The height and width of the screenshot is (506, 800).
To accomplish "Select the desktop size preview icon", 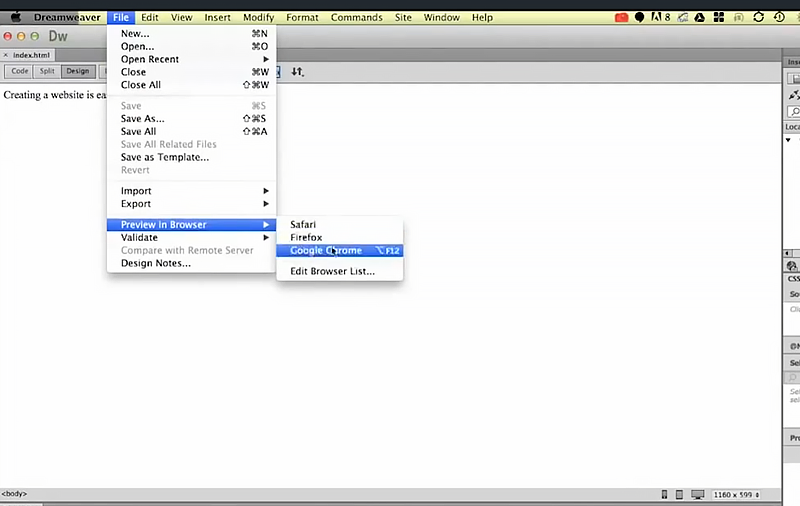I will 697,494.
